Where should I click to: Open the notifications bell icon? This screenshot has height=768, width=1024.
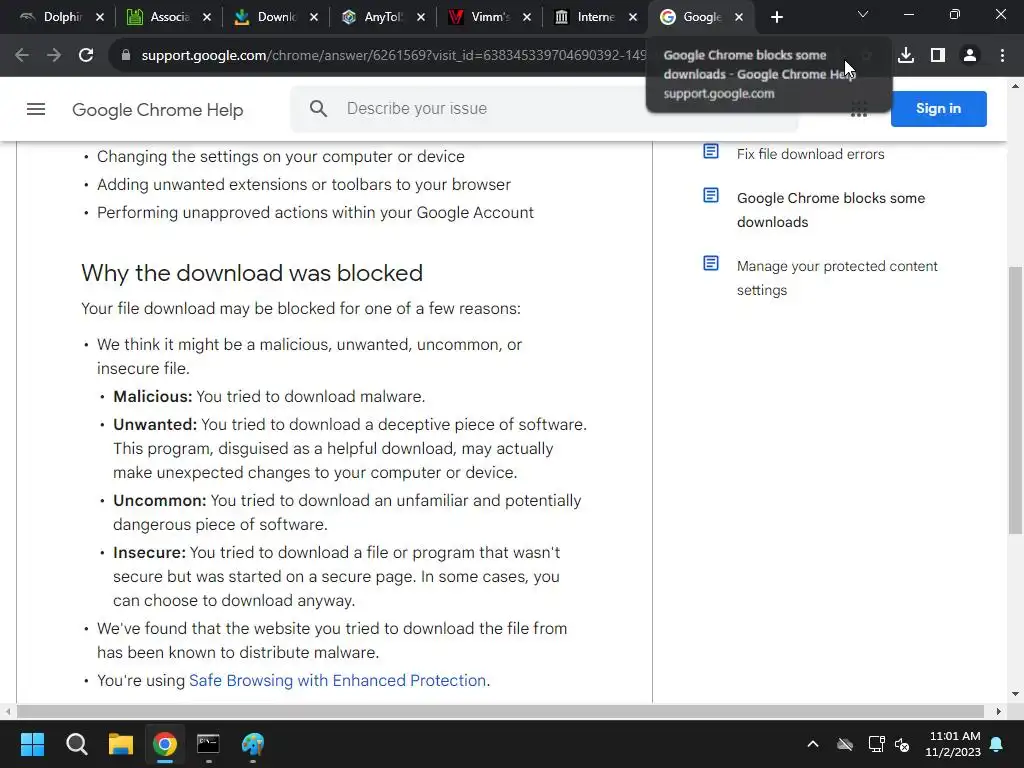[997, 744]
